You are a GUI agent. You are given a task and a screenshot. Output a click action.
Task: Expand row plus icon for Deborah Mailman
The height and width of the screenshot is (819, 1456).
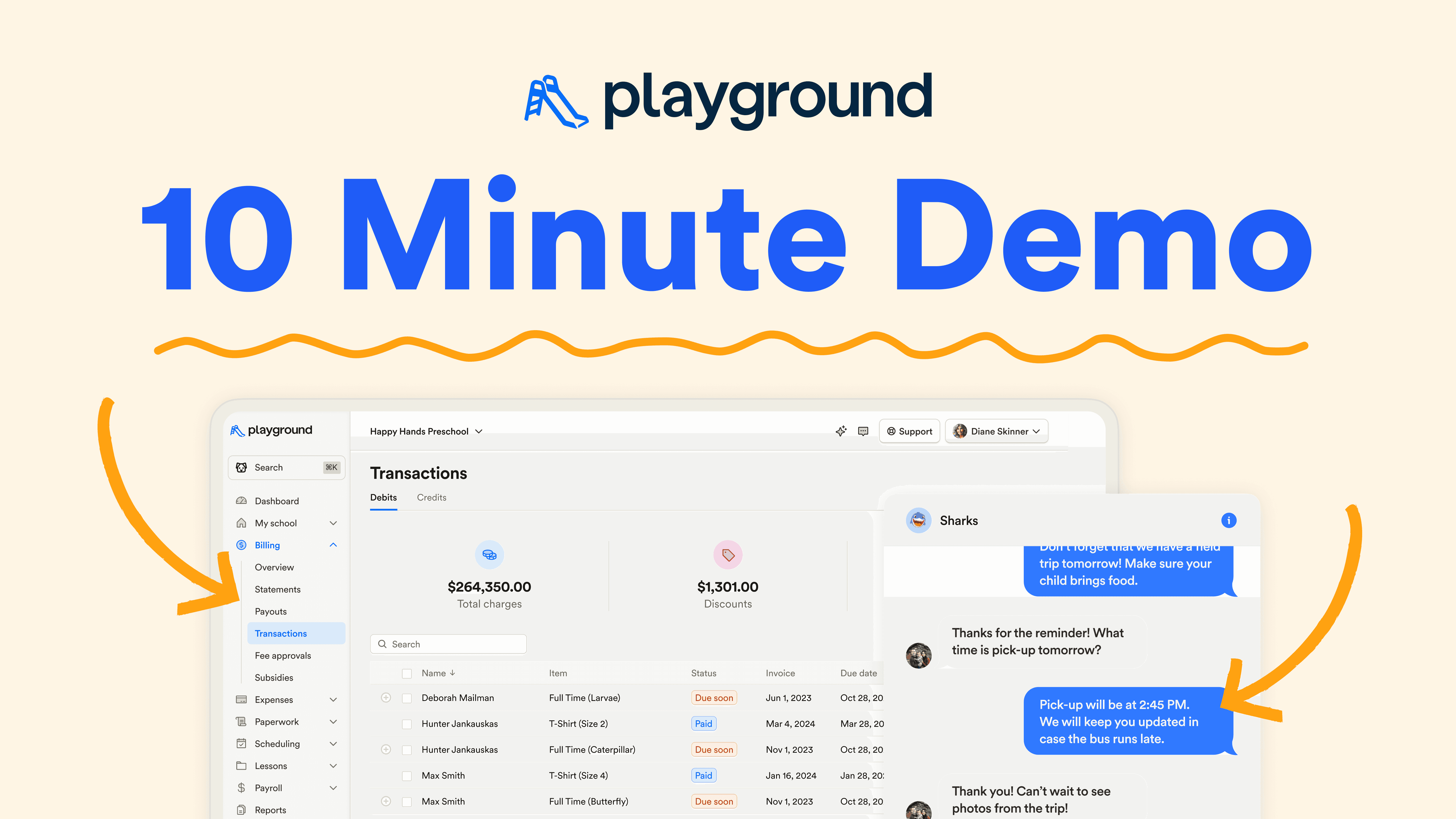pos(386,698)
